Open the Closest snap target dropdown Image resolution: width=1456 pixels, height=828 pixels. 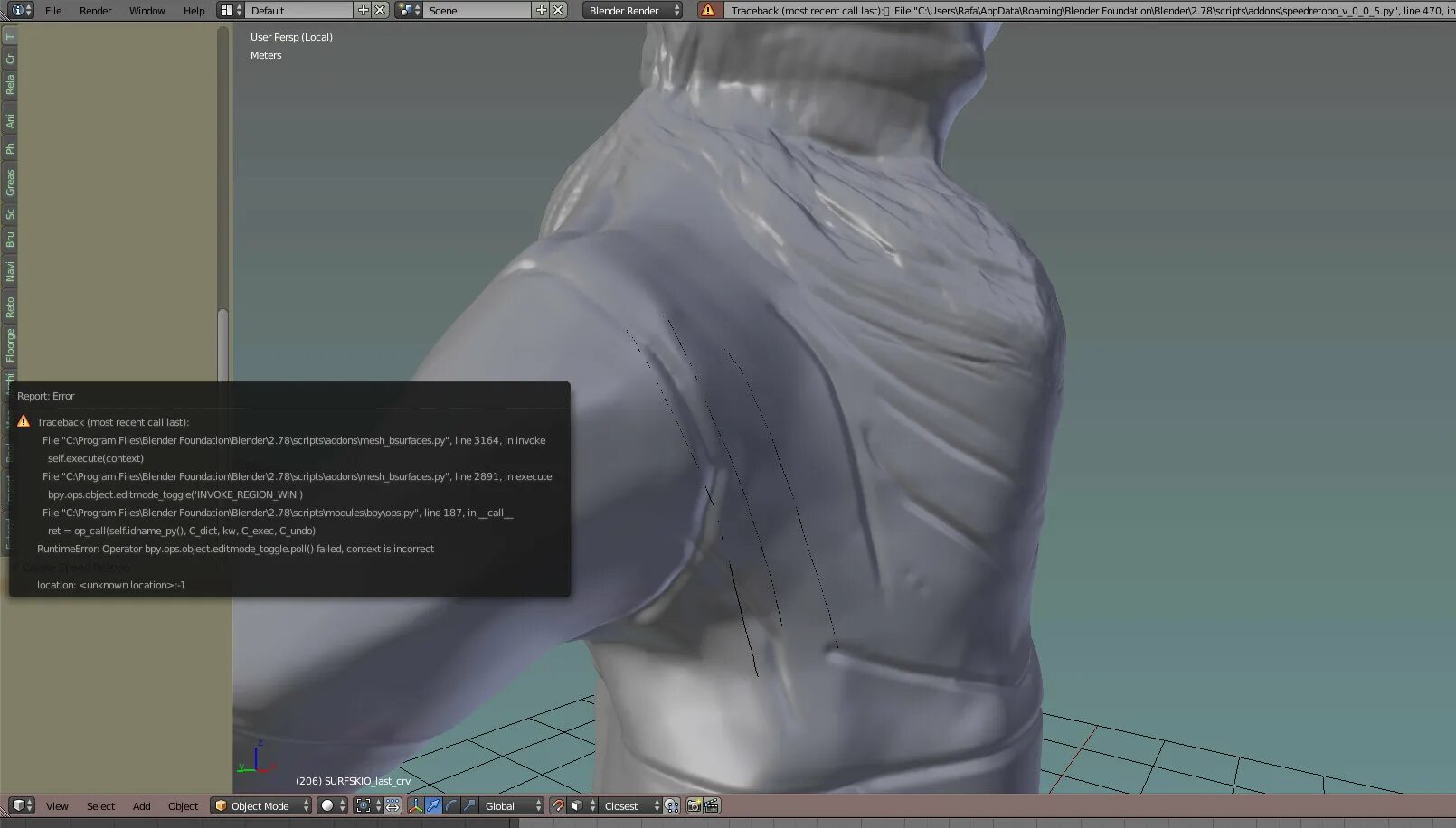pyautogui.click(x=630, y=806)
